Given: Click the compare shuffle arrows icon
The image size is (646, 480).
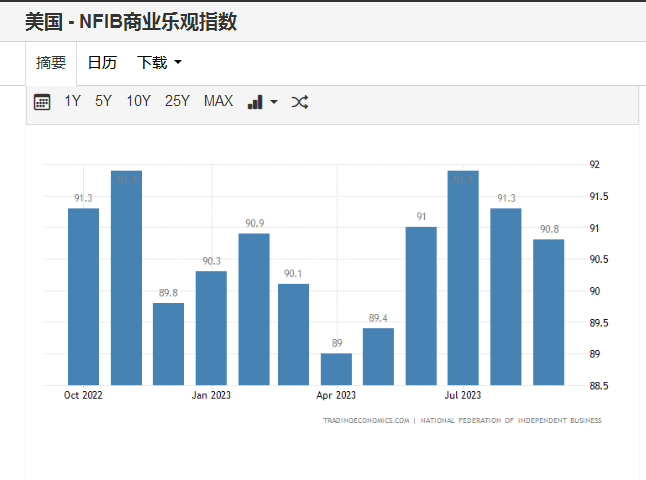Looking at the screenshot, I should pos(299,102).
